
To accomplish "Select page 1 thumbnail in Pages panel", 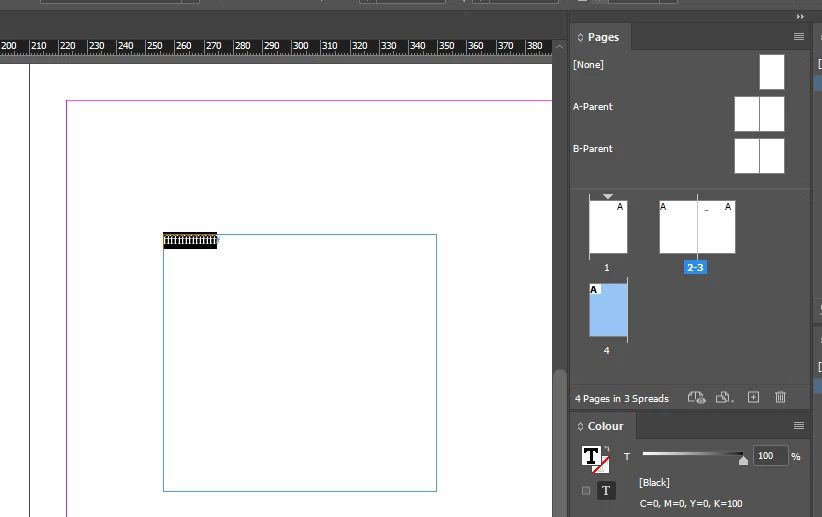I will click(608, 227).
